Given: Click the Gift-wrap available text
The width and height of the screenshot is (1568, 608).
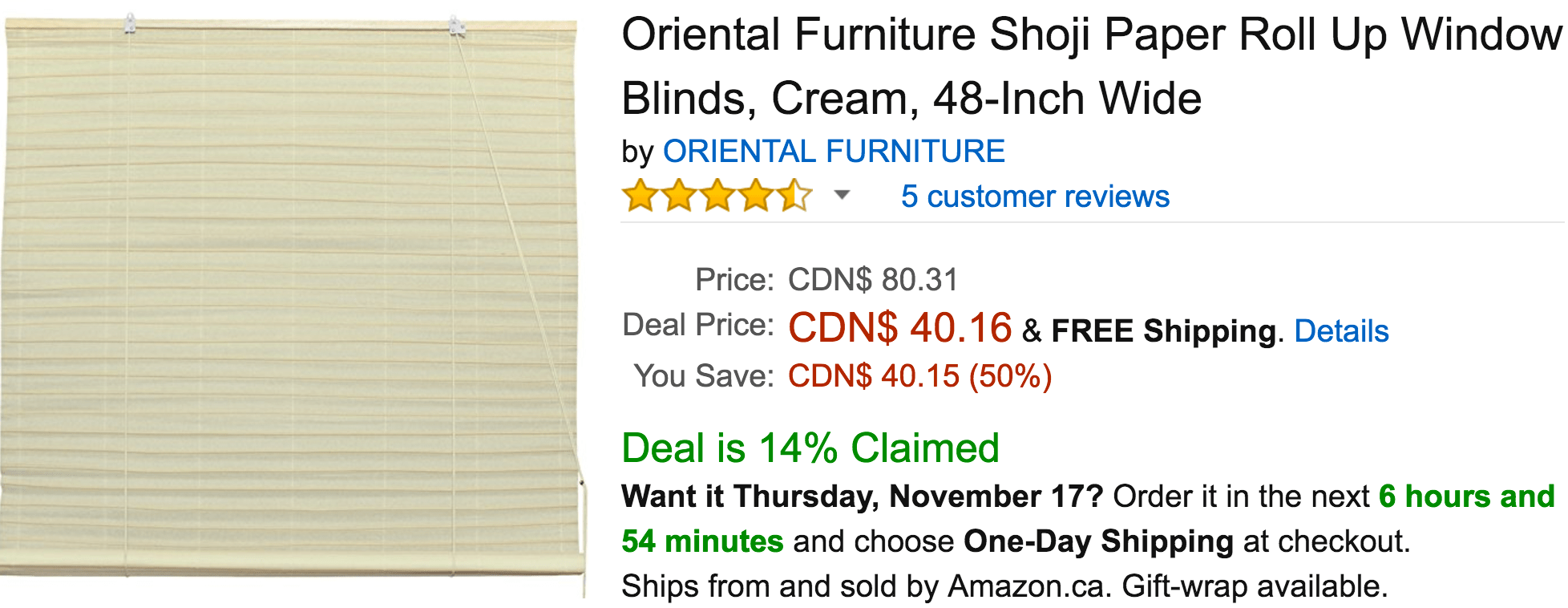Looking at the screenshot, I should 1255,586.
